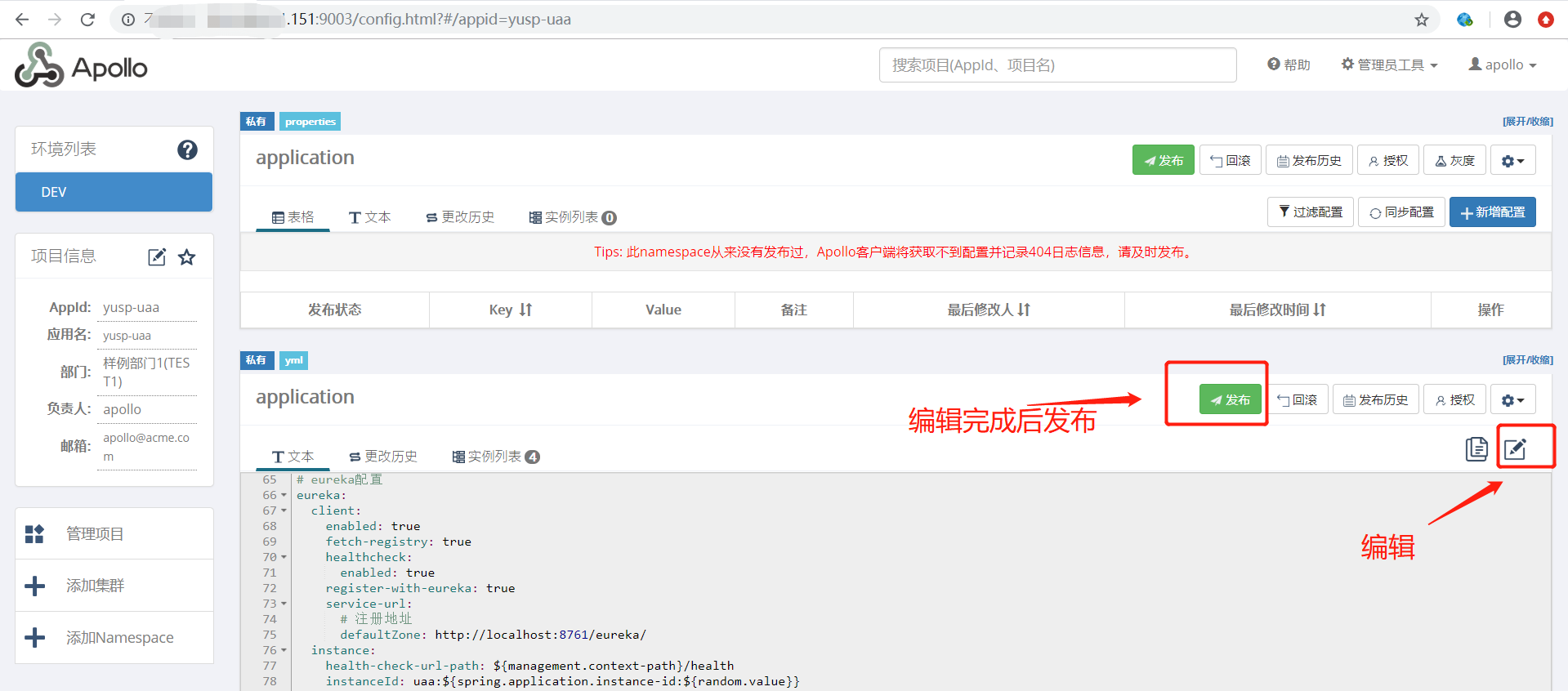Open 发布历史 for yml namespace
1568x691 pixels.
1376,399
